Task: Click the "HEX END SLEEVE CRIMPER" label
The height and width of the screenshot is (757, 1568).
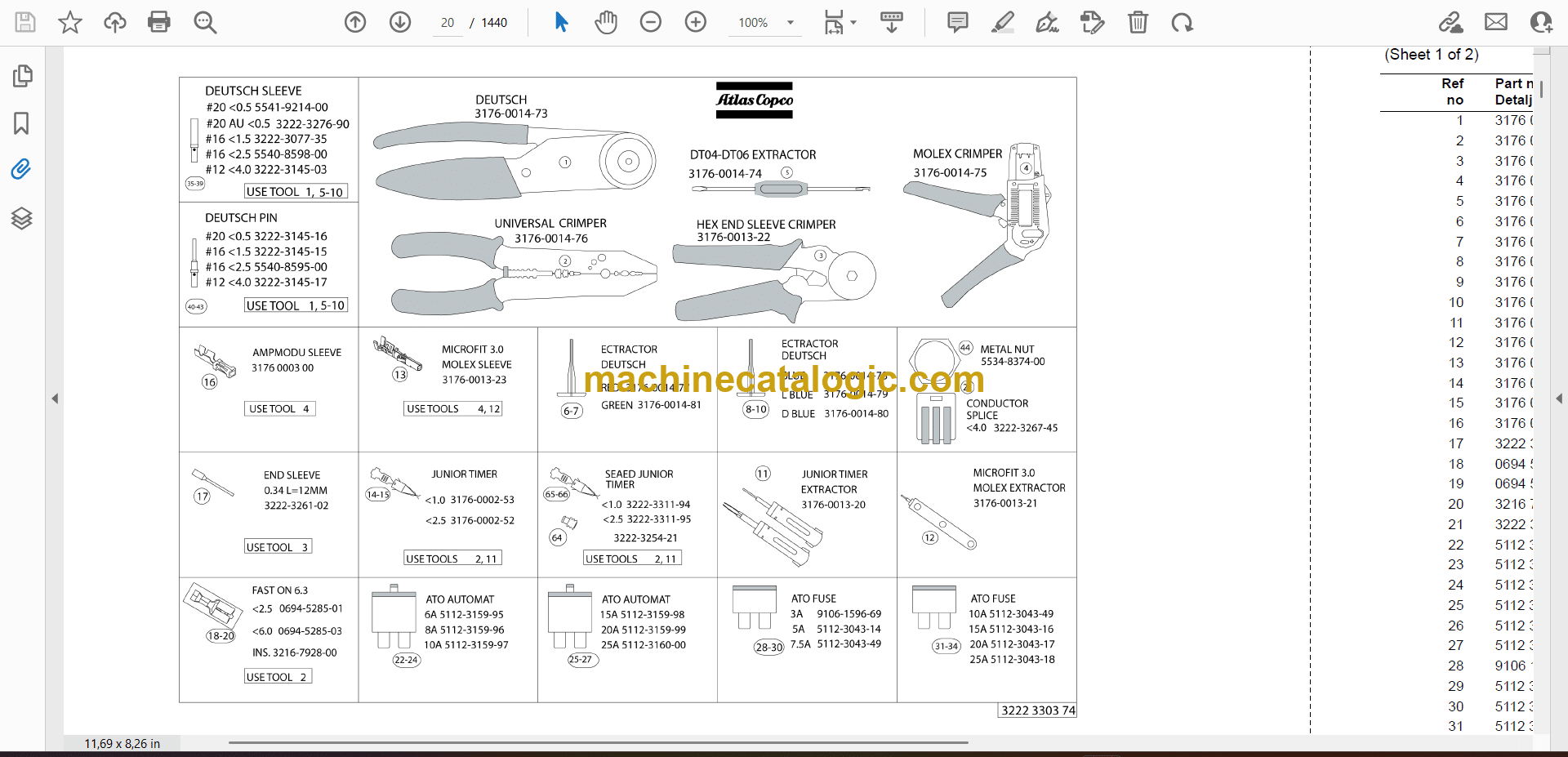Action: 766,224
